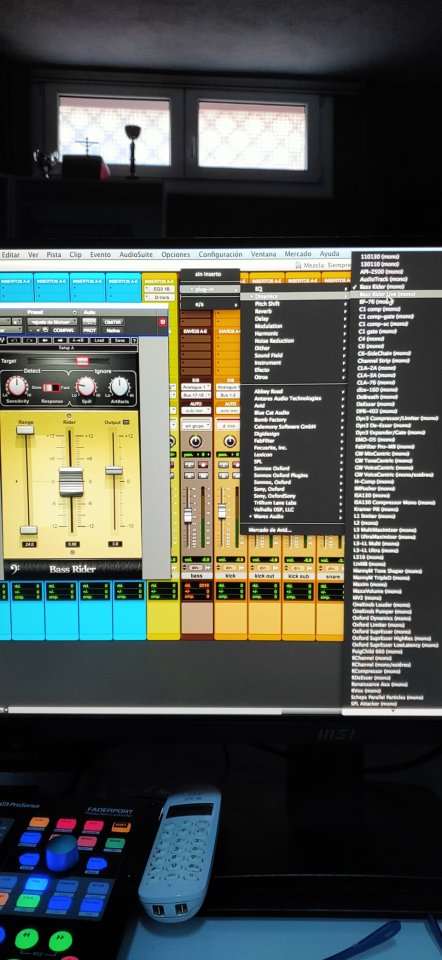Click the bass track volume fader
Viewport: 442px width, 960px height.
[188, 515]
